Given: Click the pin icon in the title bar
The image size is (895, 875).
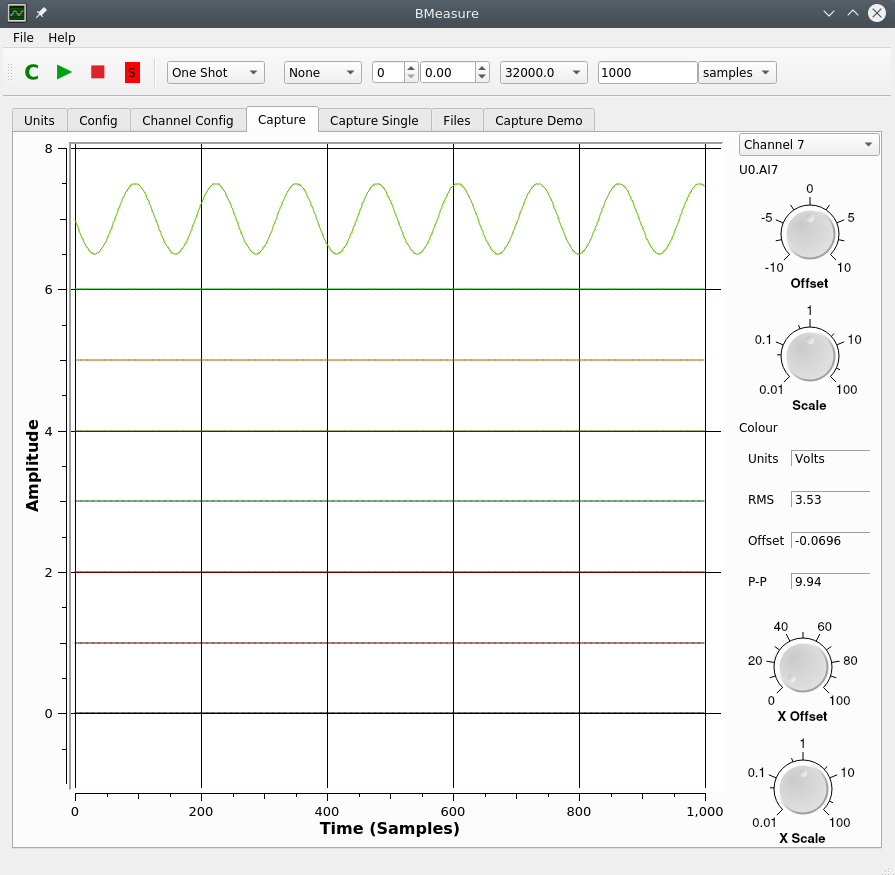Looking at the screenshot, I should tap(39, 13).
